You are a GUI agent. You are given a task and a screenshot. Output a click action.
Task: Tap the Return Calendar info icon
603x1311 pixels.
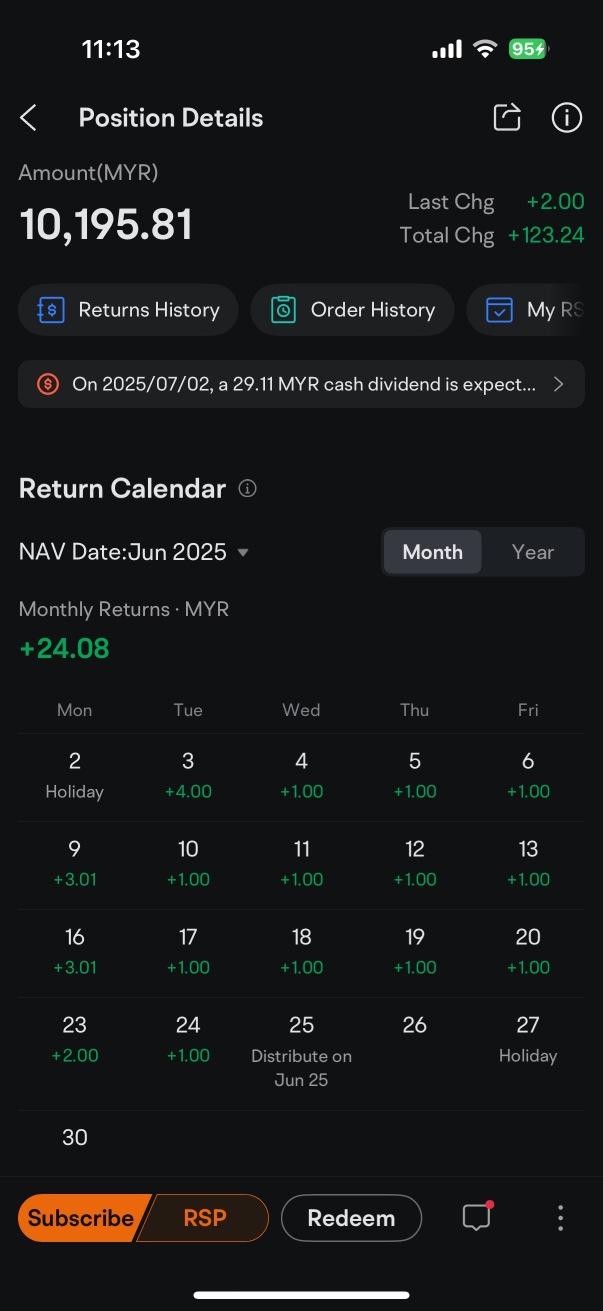(248, 489)
